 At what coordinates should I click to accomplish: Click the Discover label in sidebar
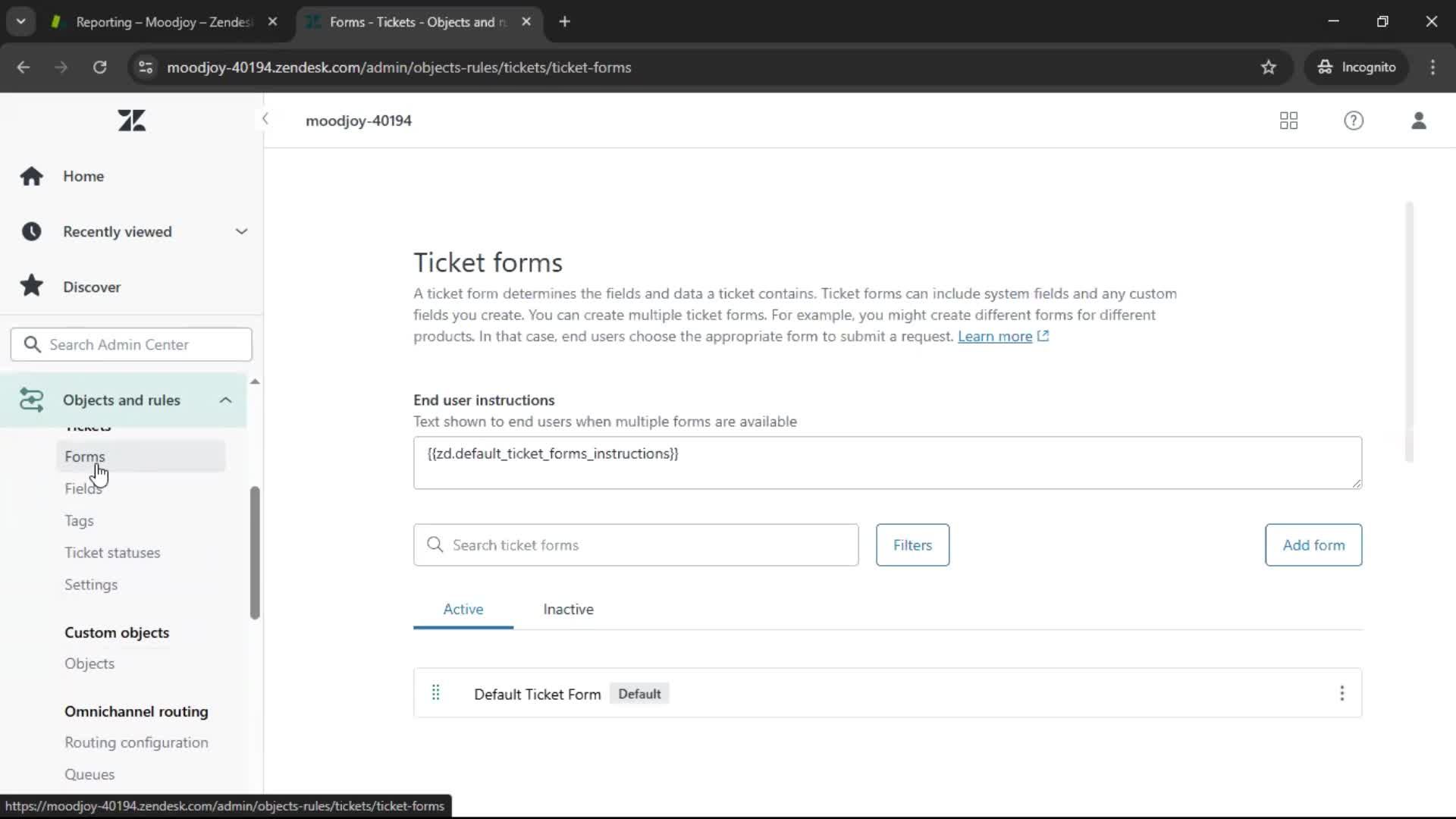click(92, 287)
